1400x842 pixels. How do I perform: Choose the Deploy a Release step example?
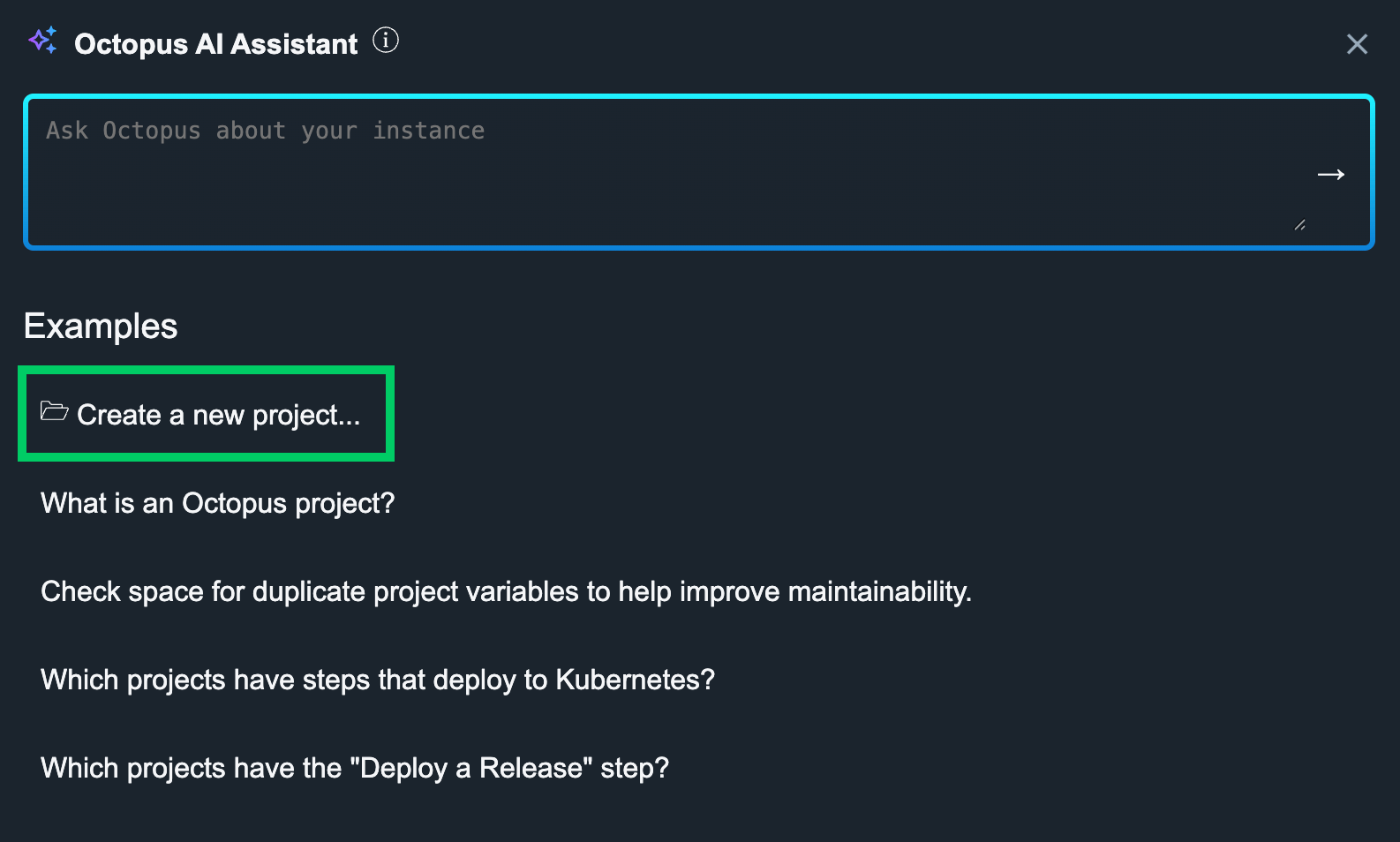tap(355, 768)
